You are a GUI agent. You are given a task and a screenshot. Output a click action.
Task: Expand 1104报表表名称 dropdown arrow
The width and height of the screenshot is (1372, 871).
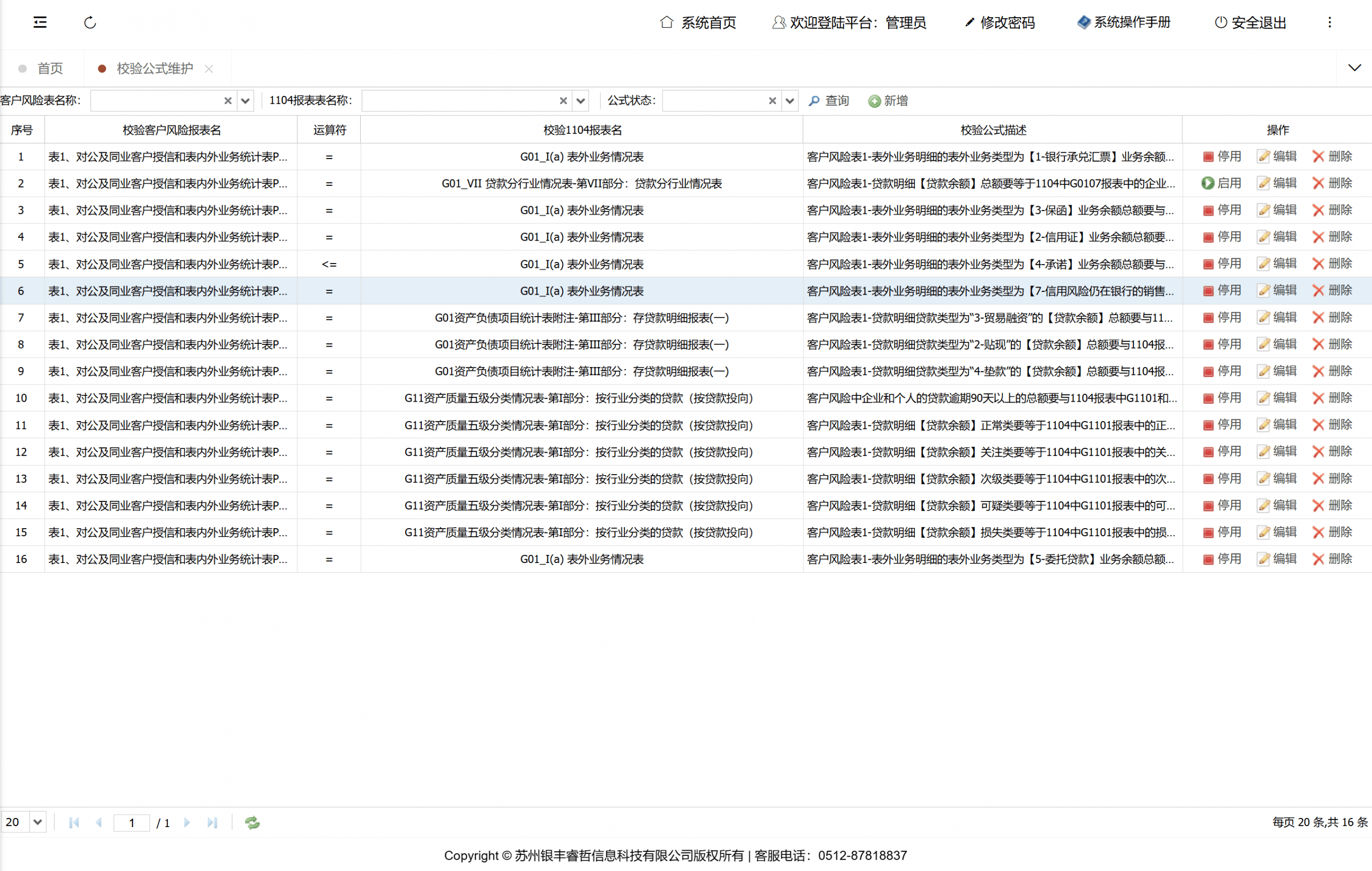click(x=580, y=101)
